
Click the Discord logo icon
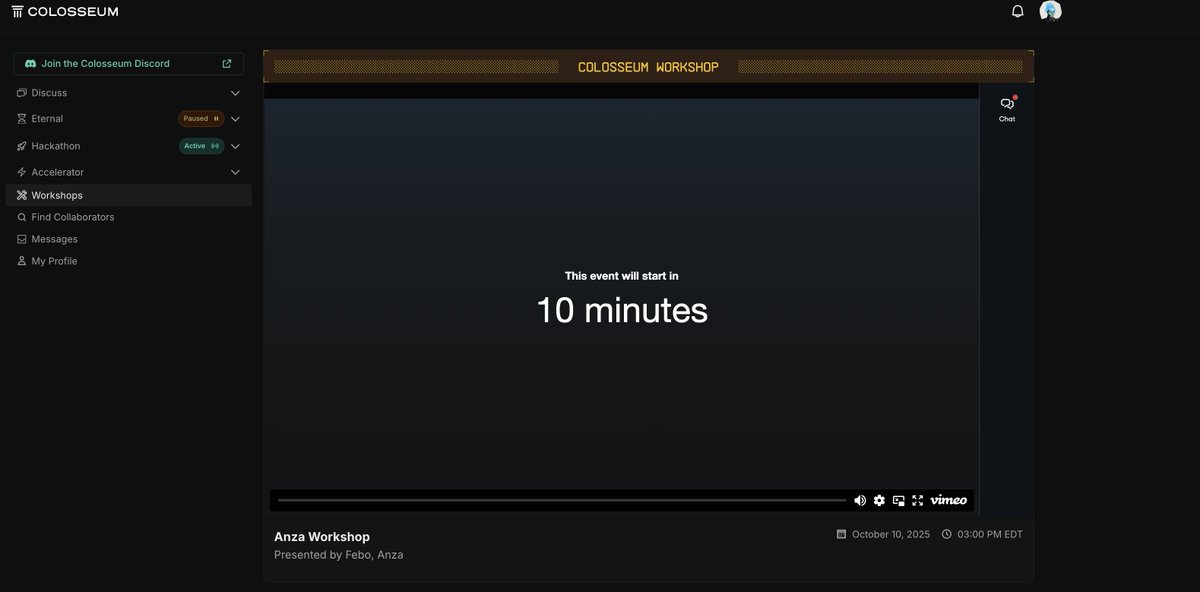(30, 63)
